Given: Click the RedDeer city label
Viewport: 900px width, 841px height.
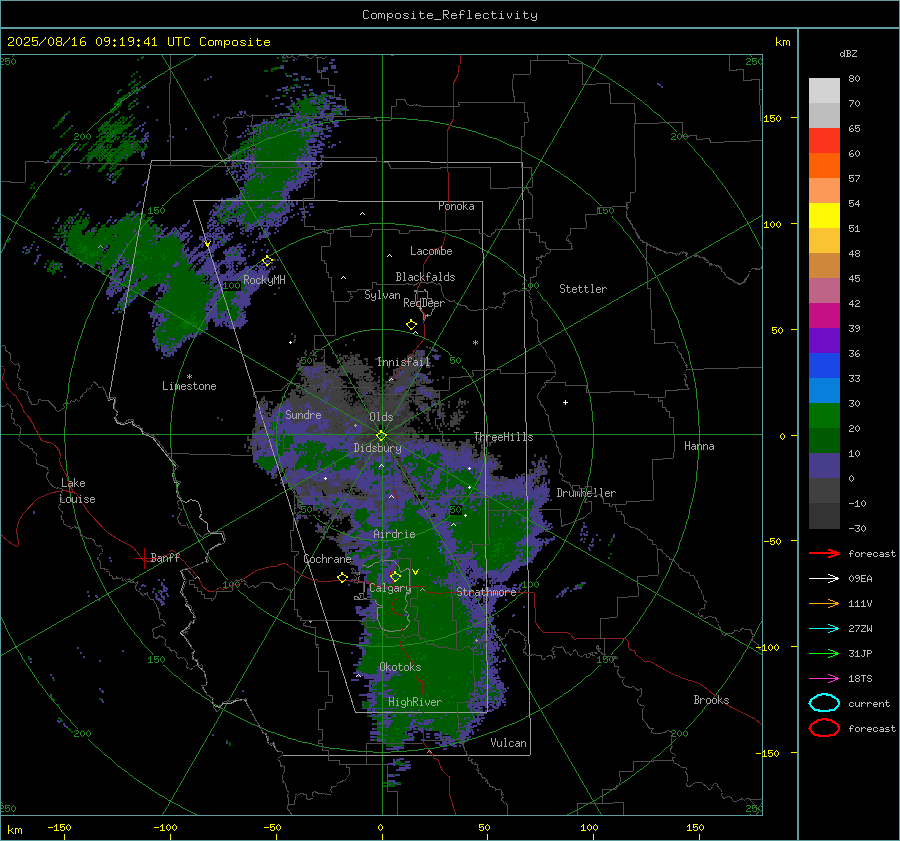Looking at the screenshot, I should click(424, 303).
